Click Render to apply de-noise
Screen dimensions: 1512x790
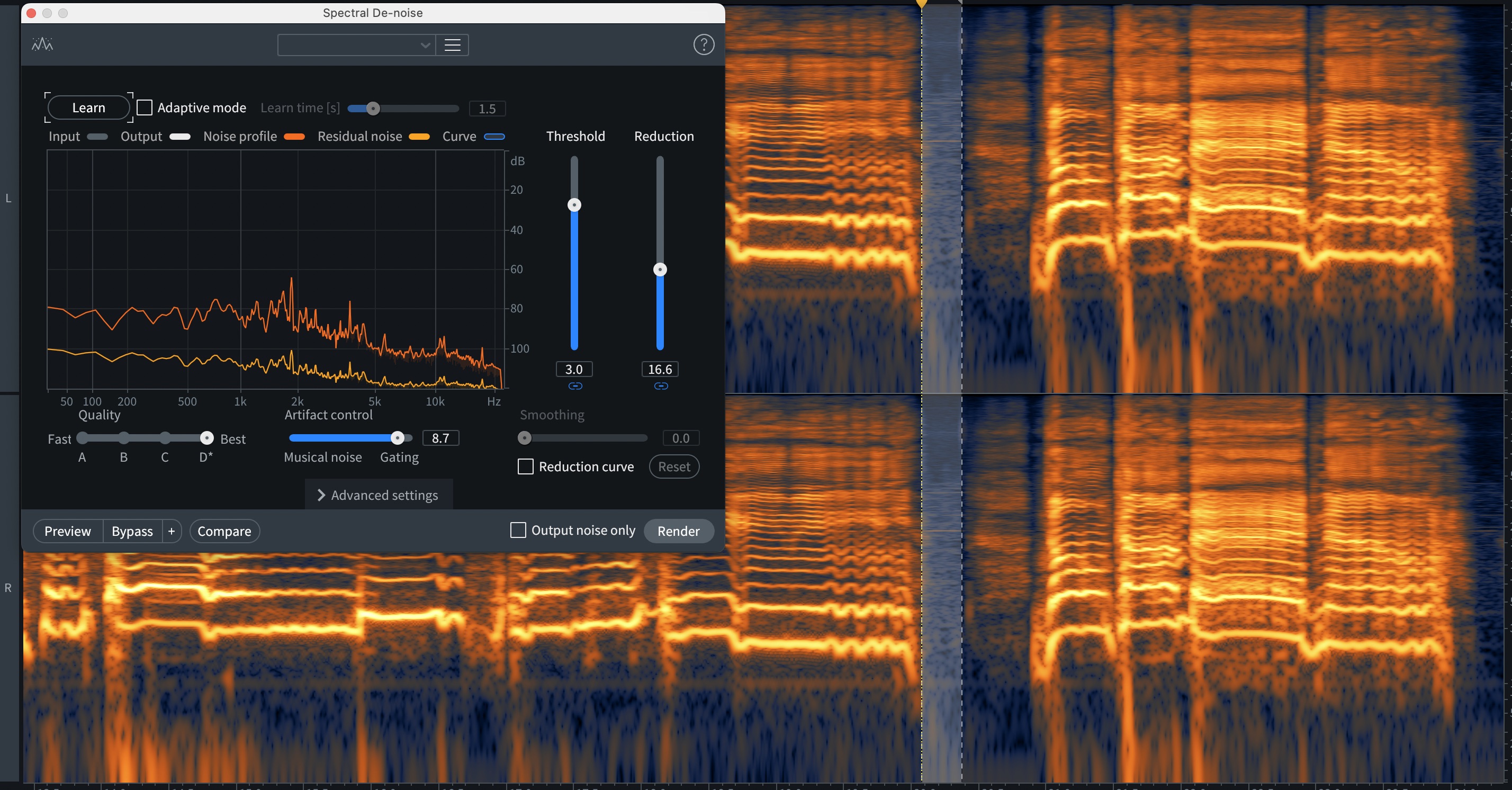click(678, 530)
